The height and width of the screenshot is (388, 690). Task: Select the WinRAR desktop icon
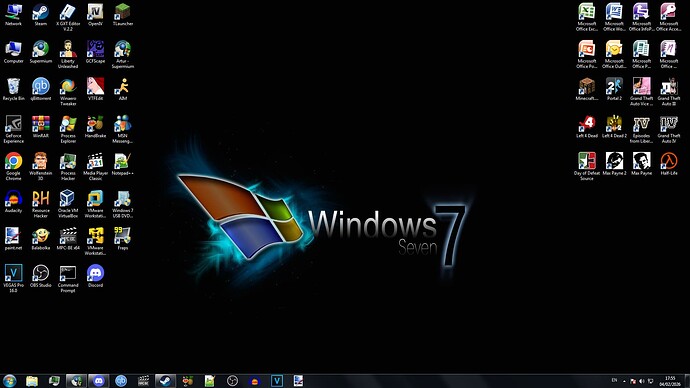[x=40, y=127]
